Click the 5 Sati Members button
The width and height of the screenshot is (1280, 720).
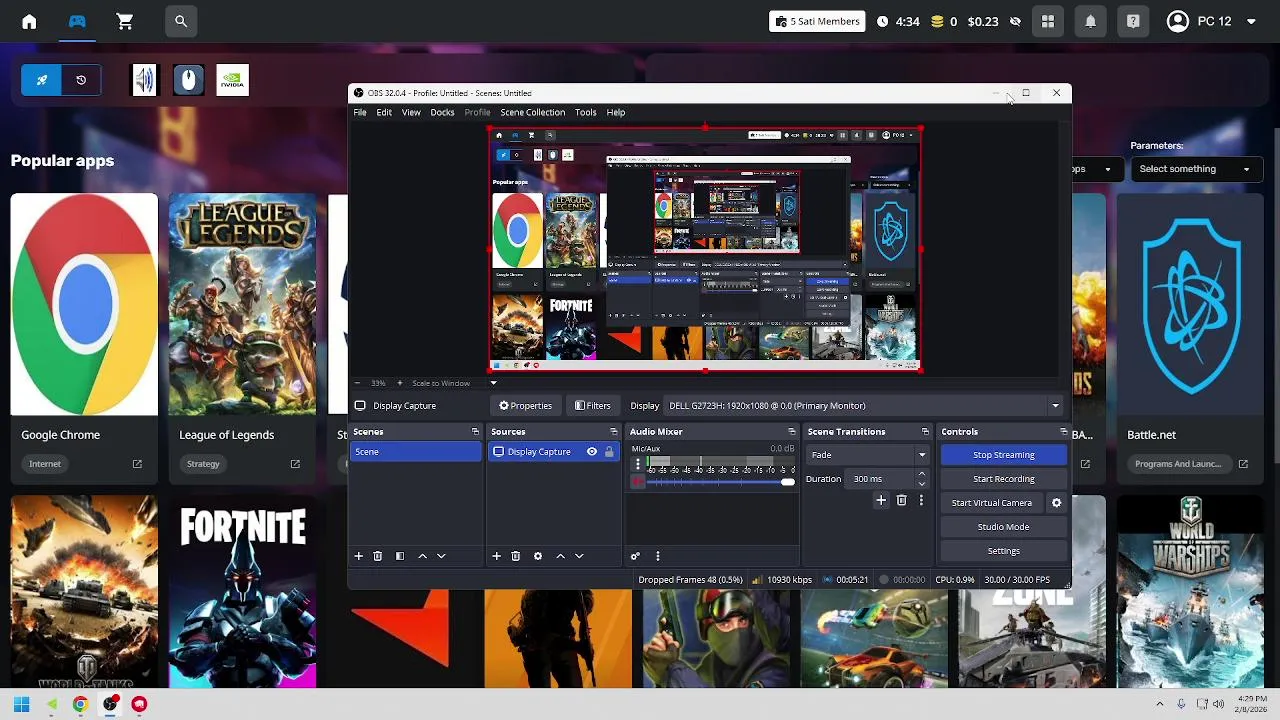tap(817, 21)
